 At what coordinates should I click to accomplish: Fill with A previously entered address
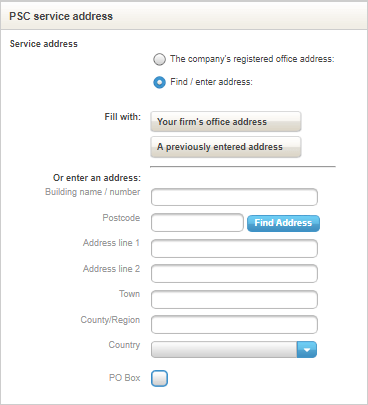pyautogui.click(x=226, y=147)
